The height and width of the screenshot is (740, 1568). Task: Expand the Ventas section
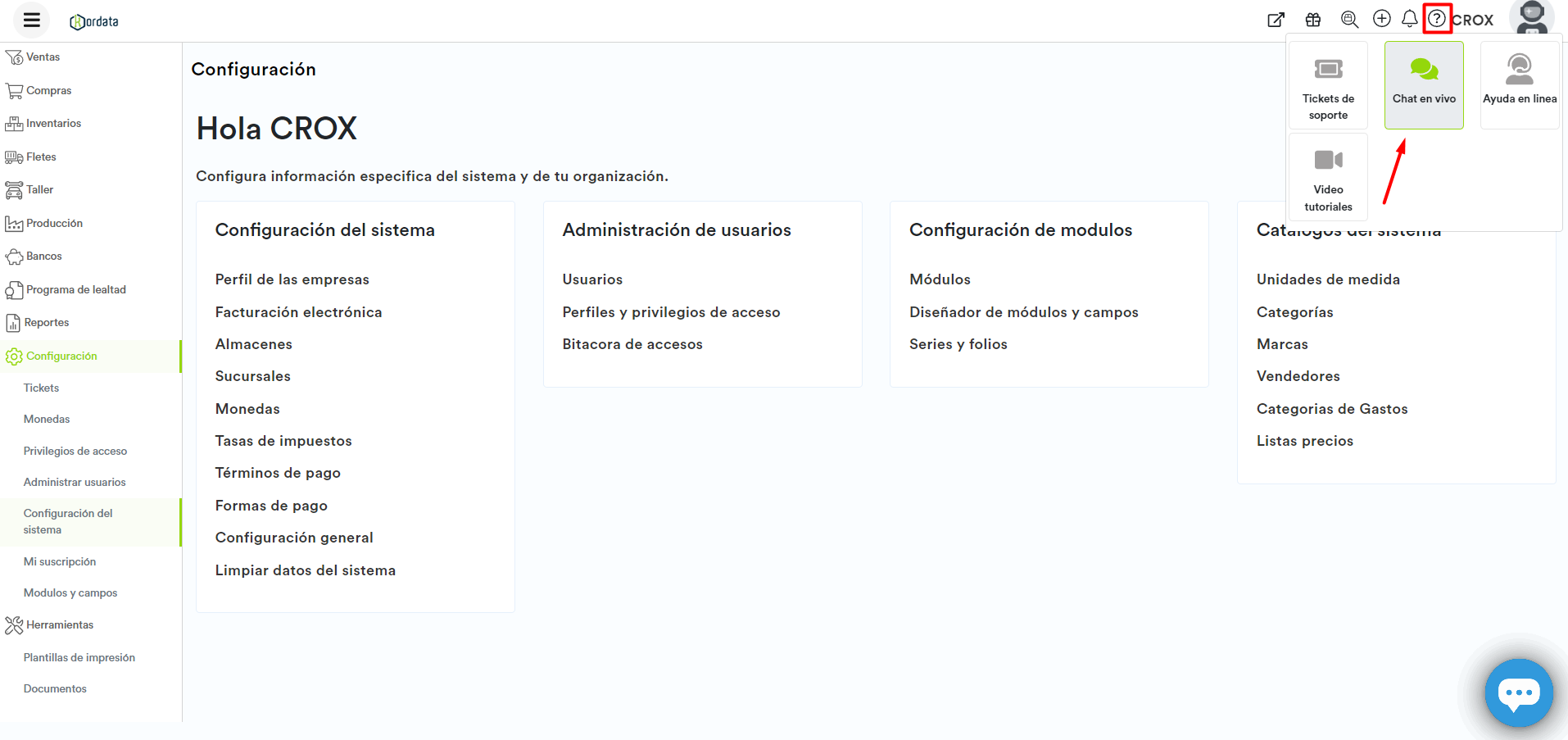[43, 57]
